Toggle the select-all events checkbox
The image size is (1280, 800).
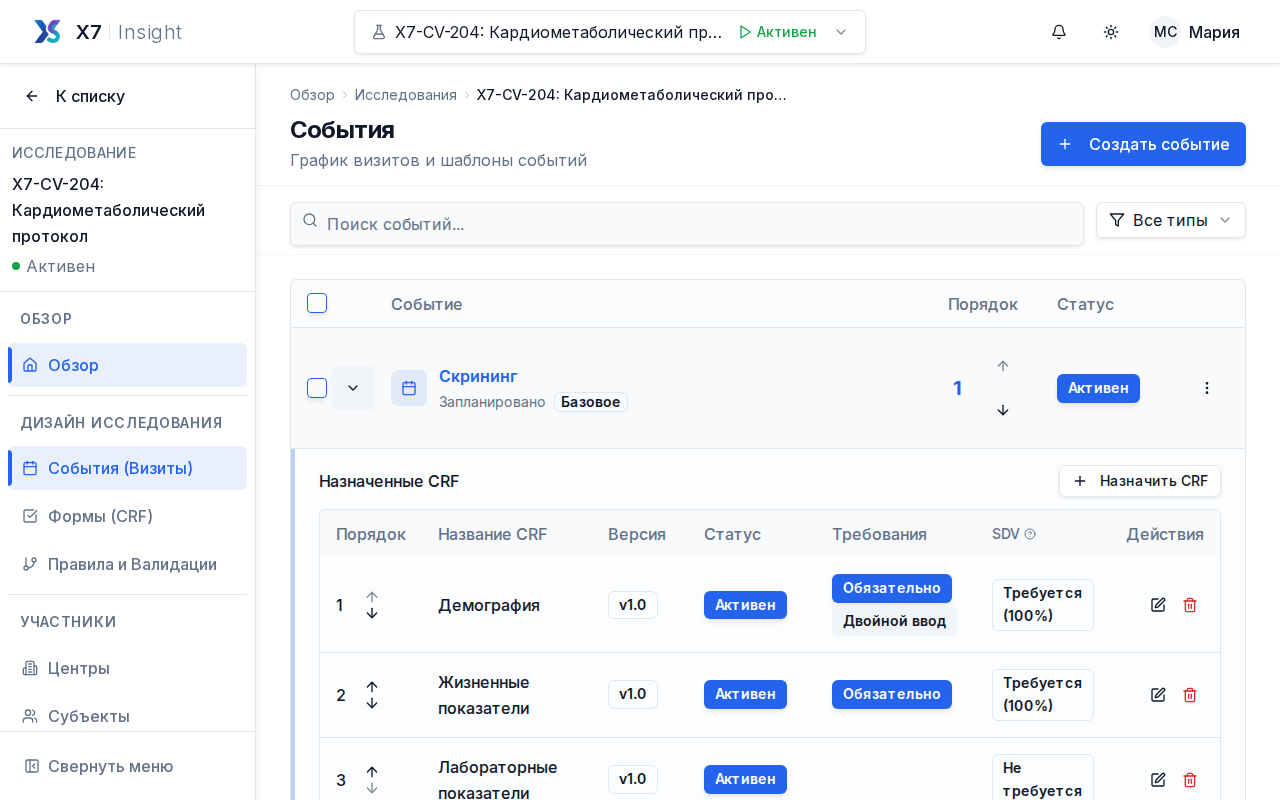pos(317,303)
